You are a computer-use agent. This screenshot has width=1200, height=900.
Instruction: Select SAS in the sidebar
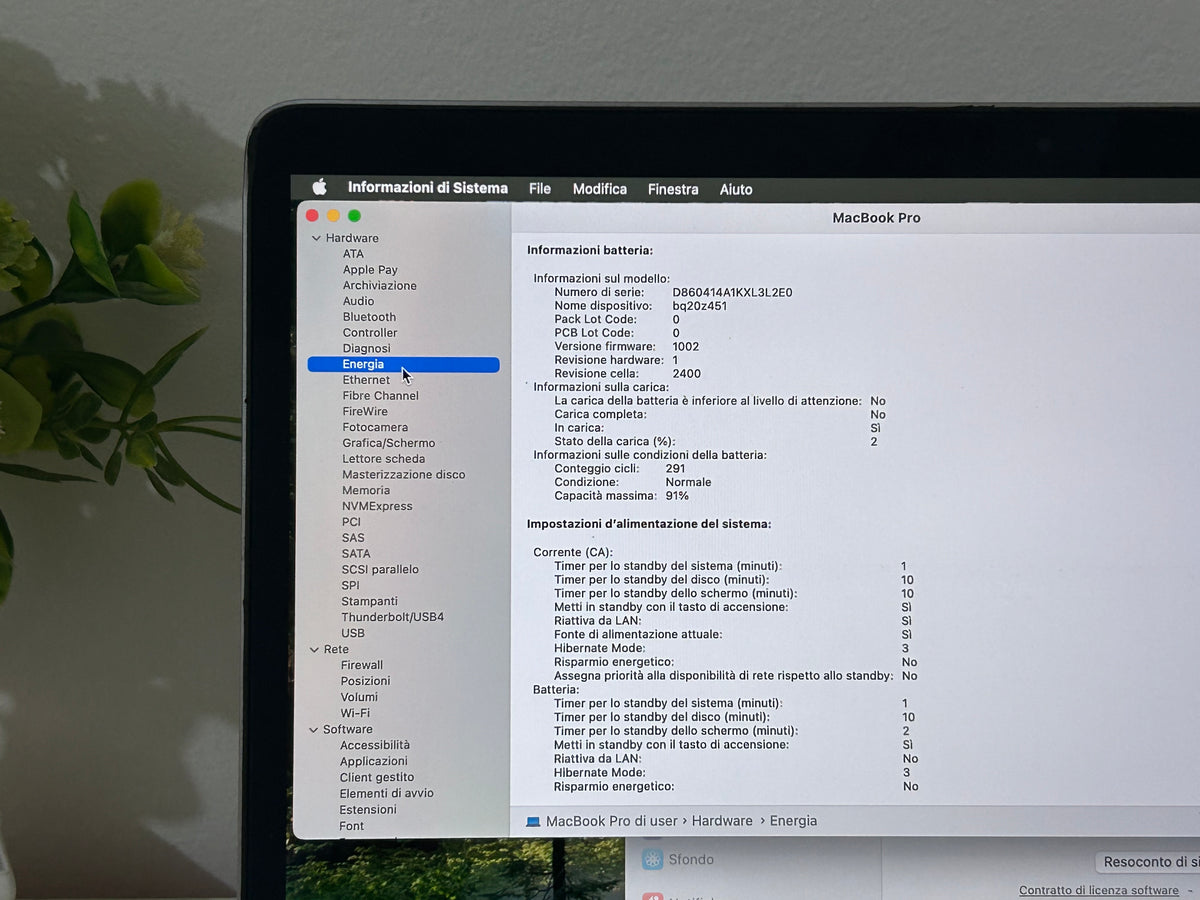(x=353, y=538)
